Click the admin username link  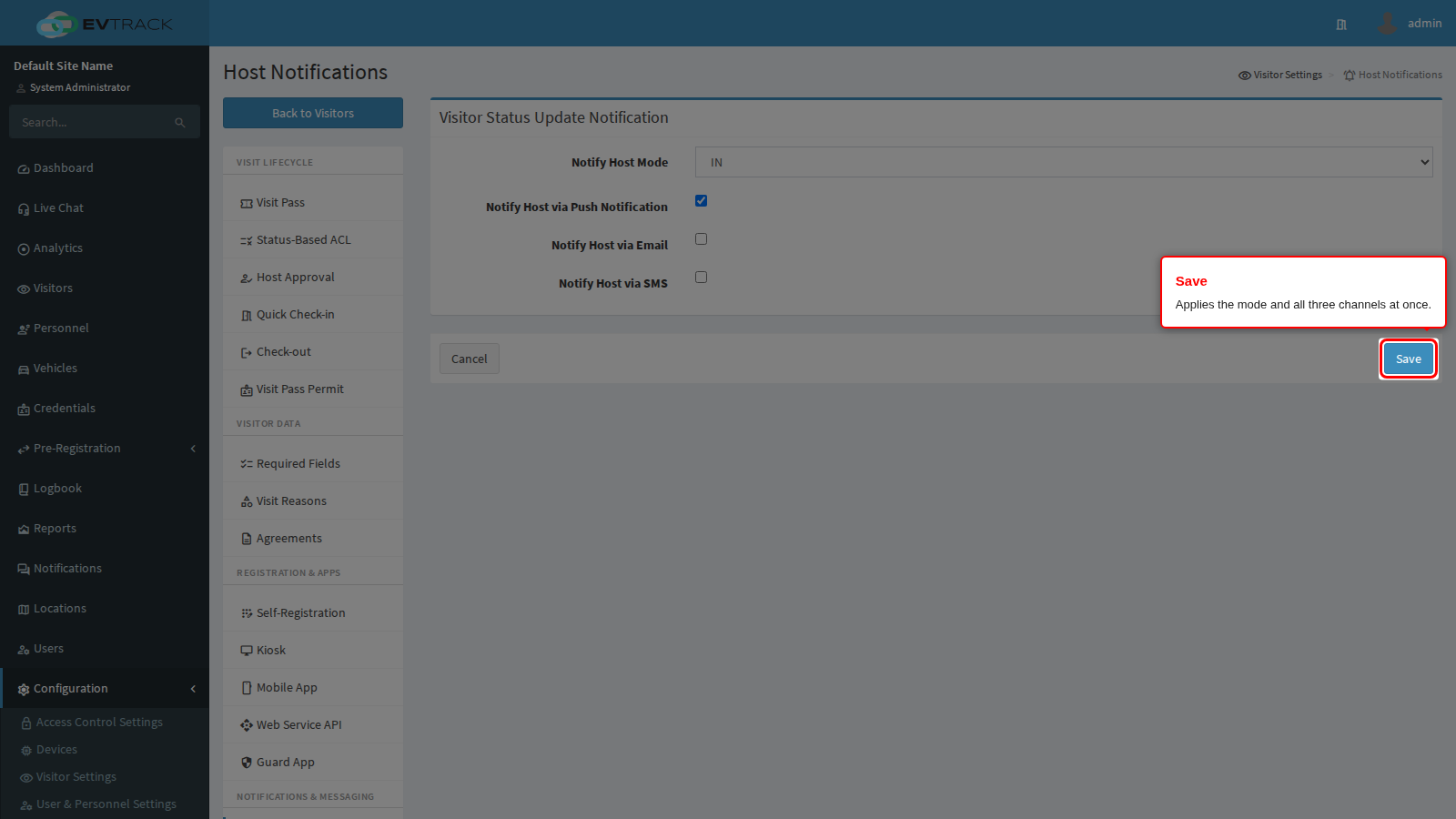point(1424,24)
